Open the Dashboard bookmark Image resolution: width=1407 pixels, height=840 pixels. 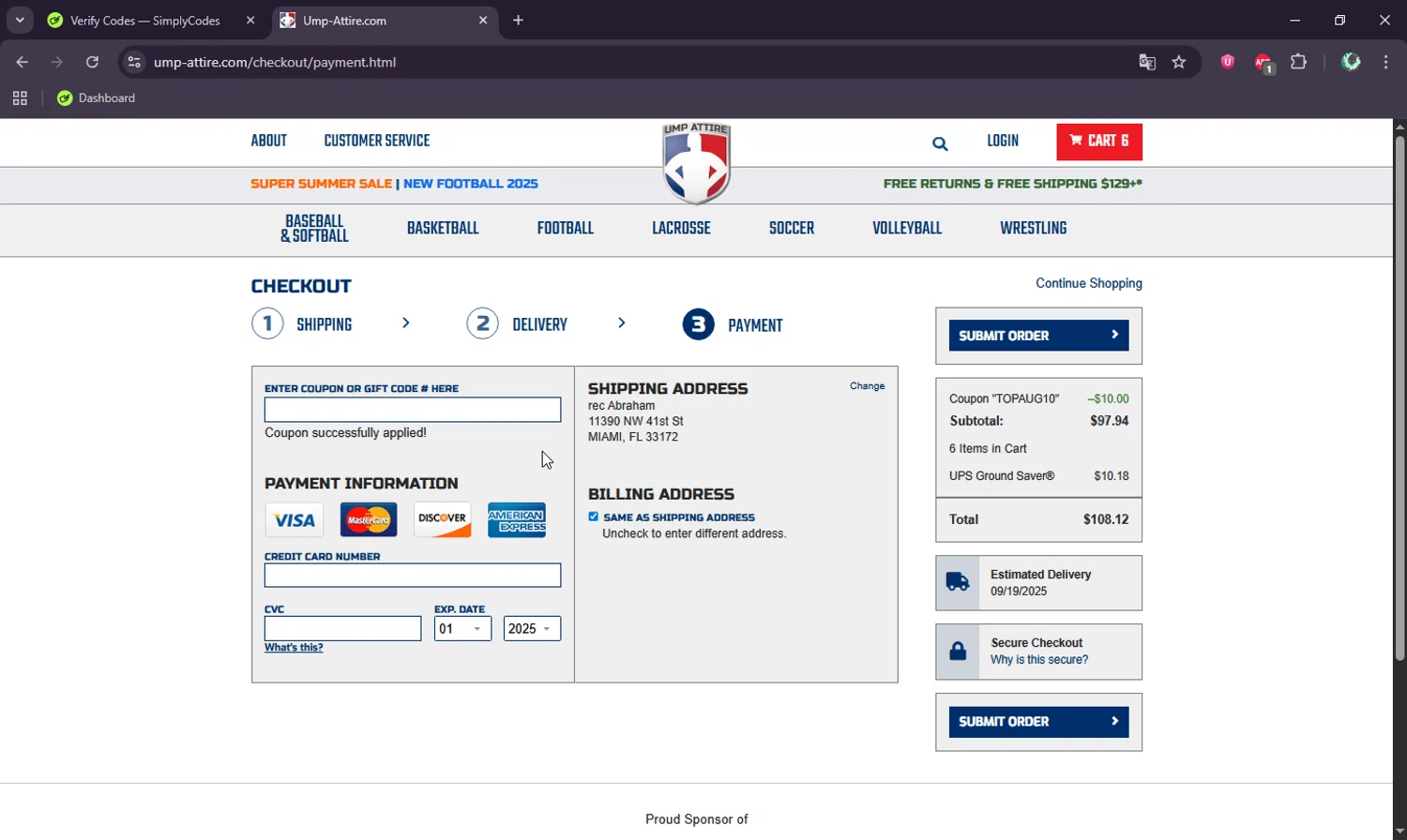96,98
